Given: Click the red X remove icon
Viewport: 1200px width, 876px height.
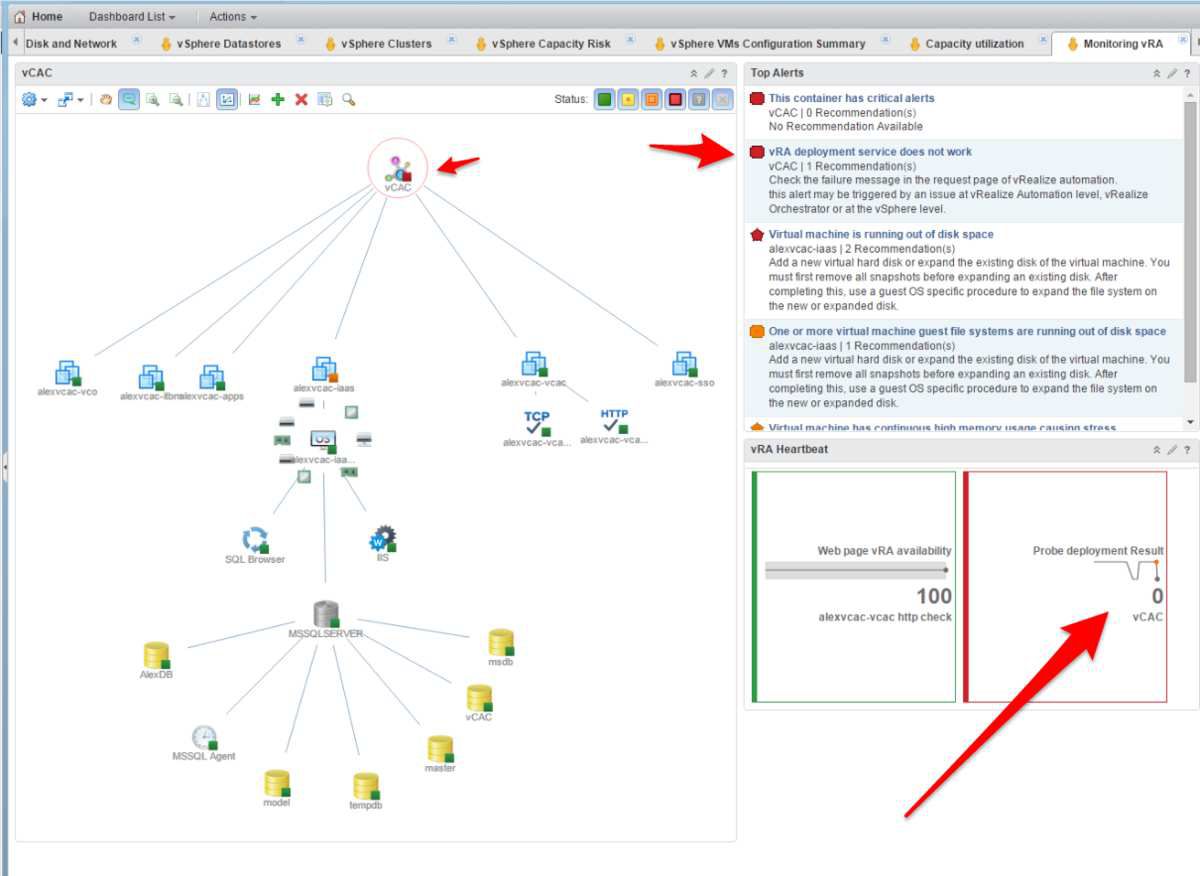Looking at the screenshot, I should (301, 99).
